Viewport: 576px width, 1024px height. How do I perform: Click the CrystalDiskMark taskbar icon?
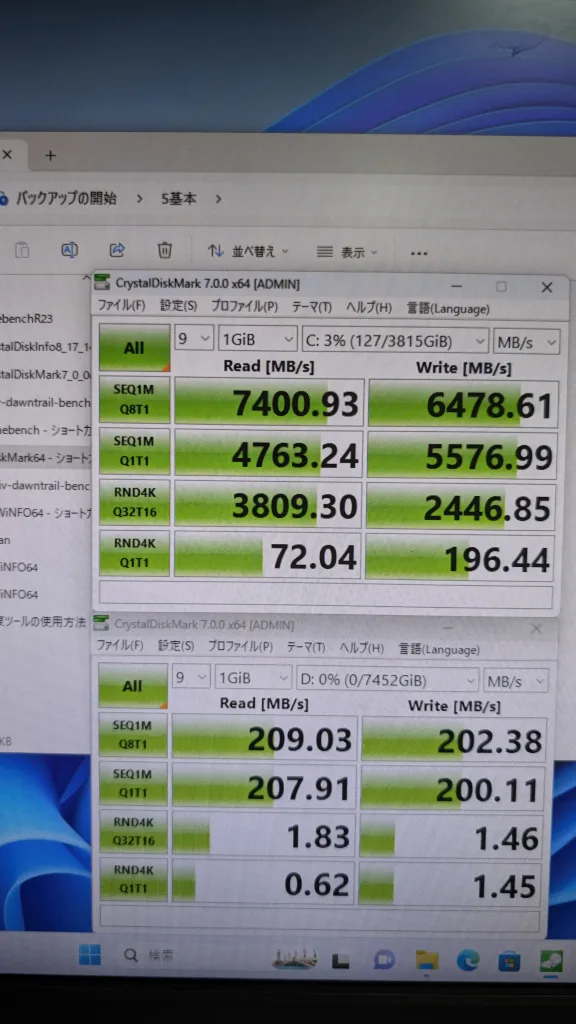(x=551, y=962)
